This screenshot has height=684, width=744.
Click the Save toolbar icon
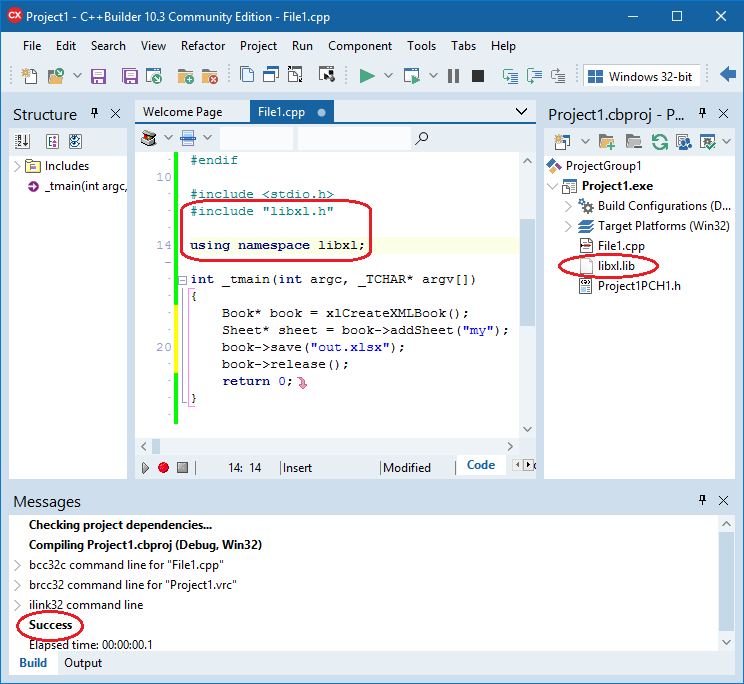98,76
